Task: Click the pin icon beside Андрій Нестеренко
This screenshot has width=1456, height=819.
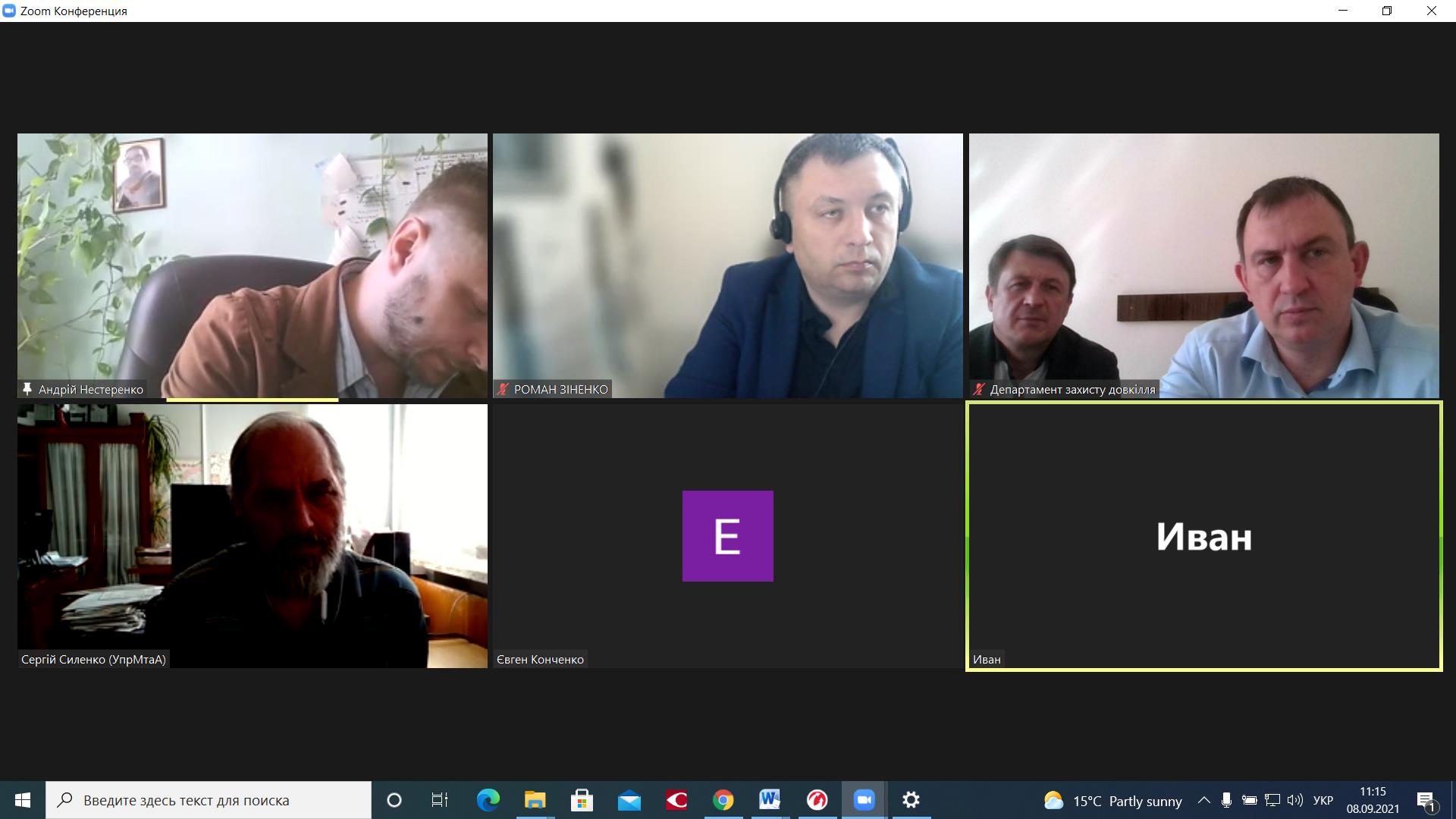Action: tap(27, 389)
